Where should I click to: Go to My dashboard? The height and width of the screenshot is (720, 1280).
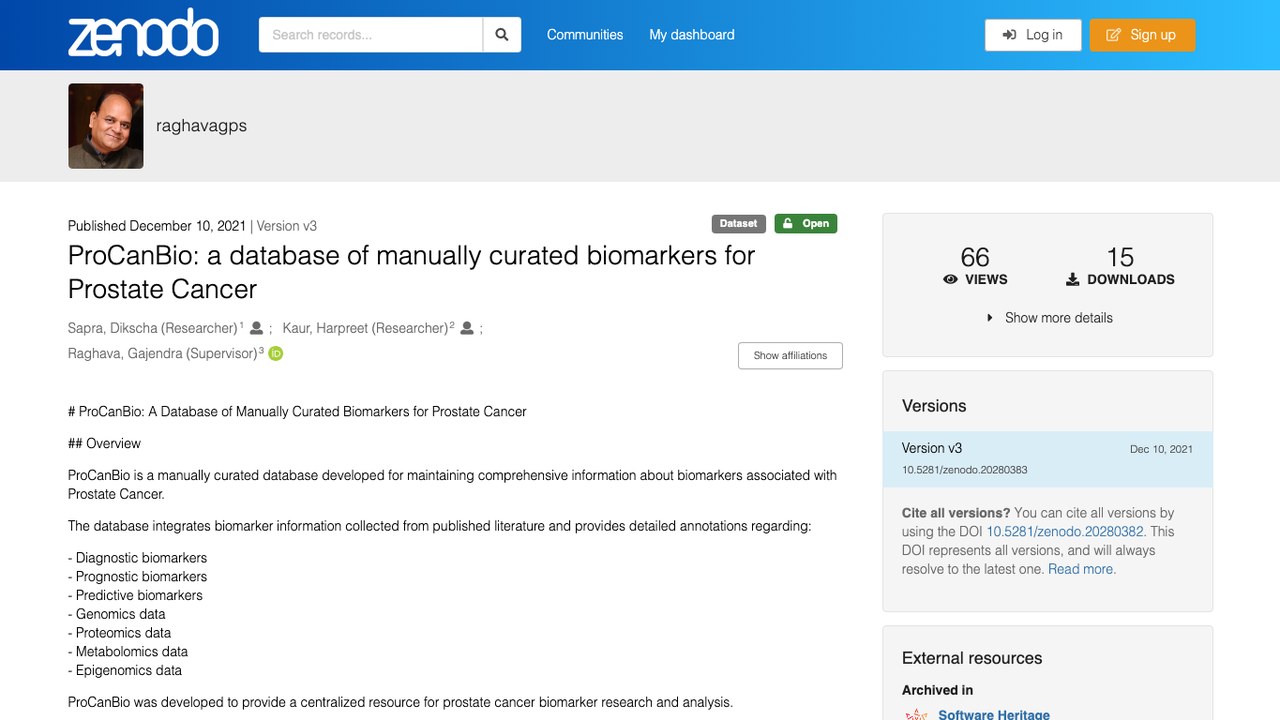[692, 35]
